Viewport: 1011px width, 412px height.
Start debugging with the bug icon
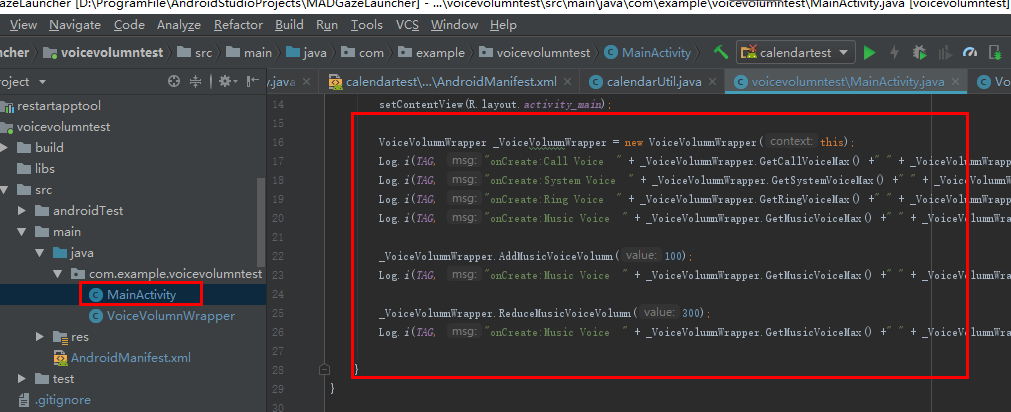(919, 53)
